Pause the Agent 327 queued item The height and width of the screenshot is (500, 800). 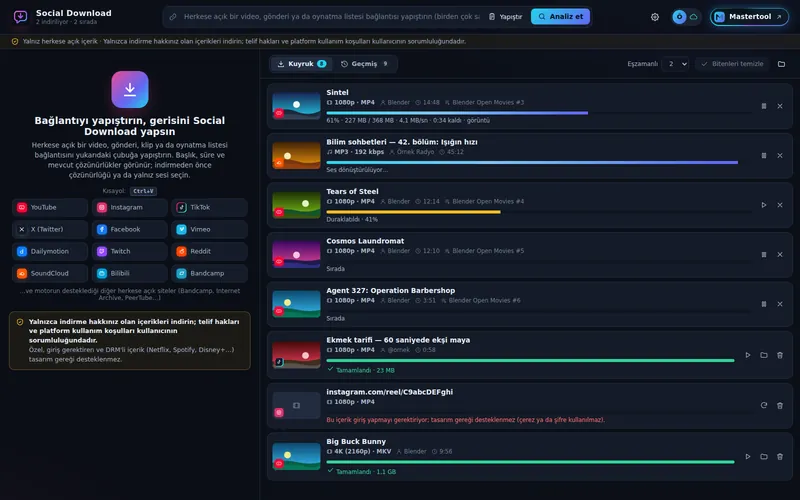(764, 304)
